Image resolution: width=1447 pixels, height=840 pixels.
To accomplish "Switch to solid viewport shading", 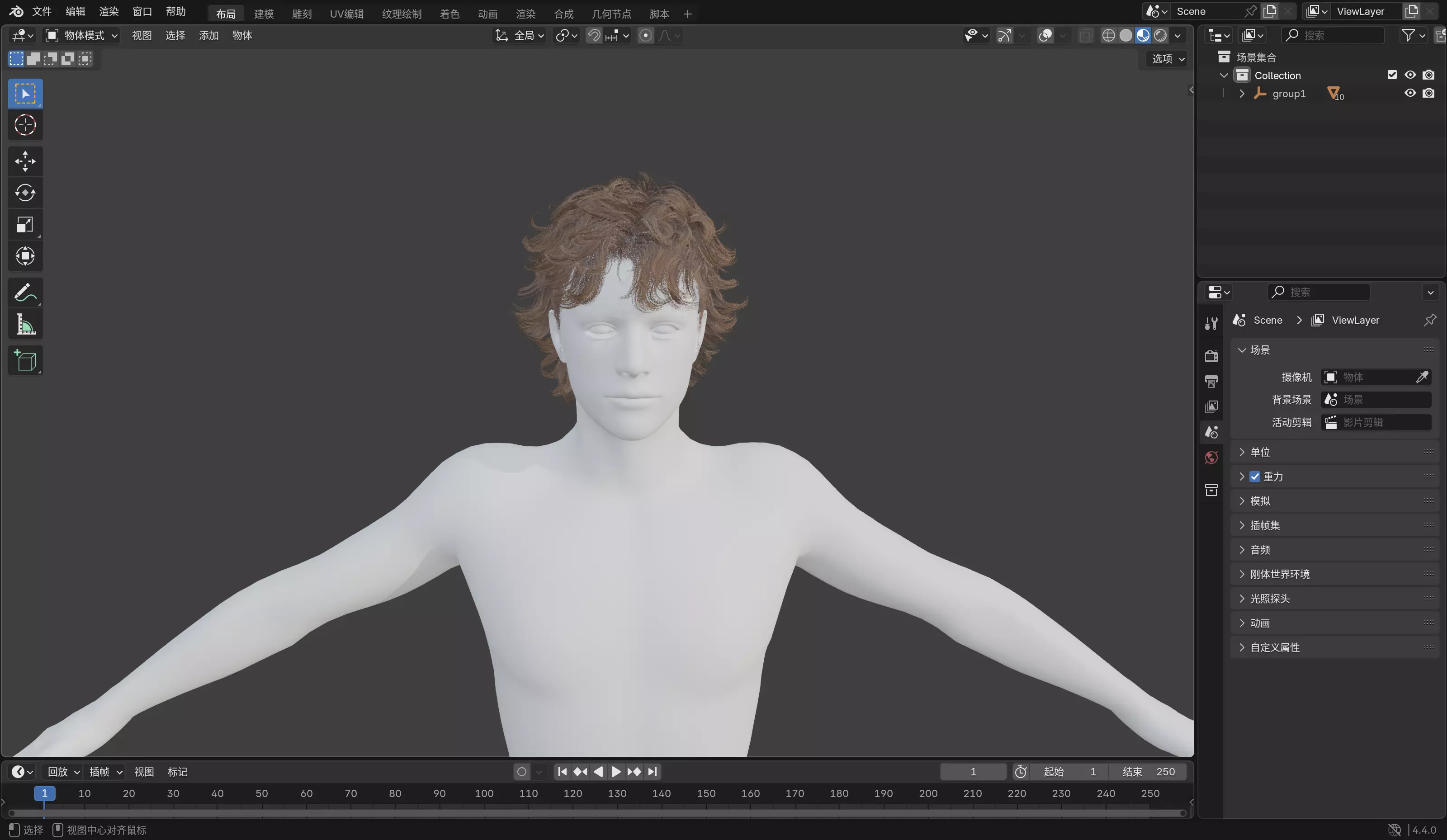I will coord(1126,36).
